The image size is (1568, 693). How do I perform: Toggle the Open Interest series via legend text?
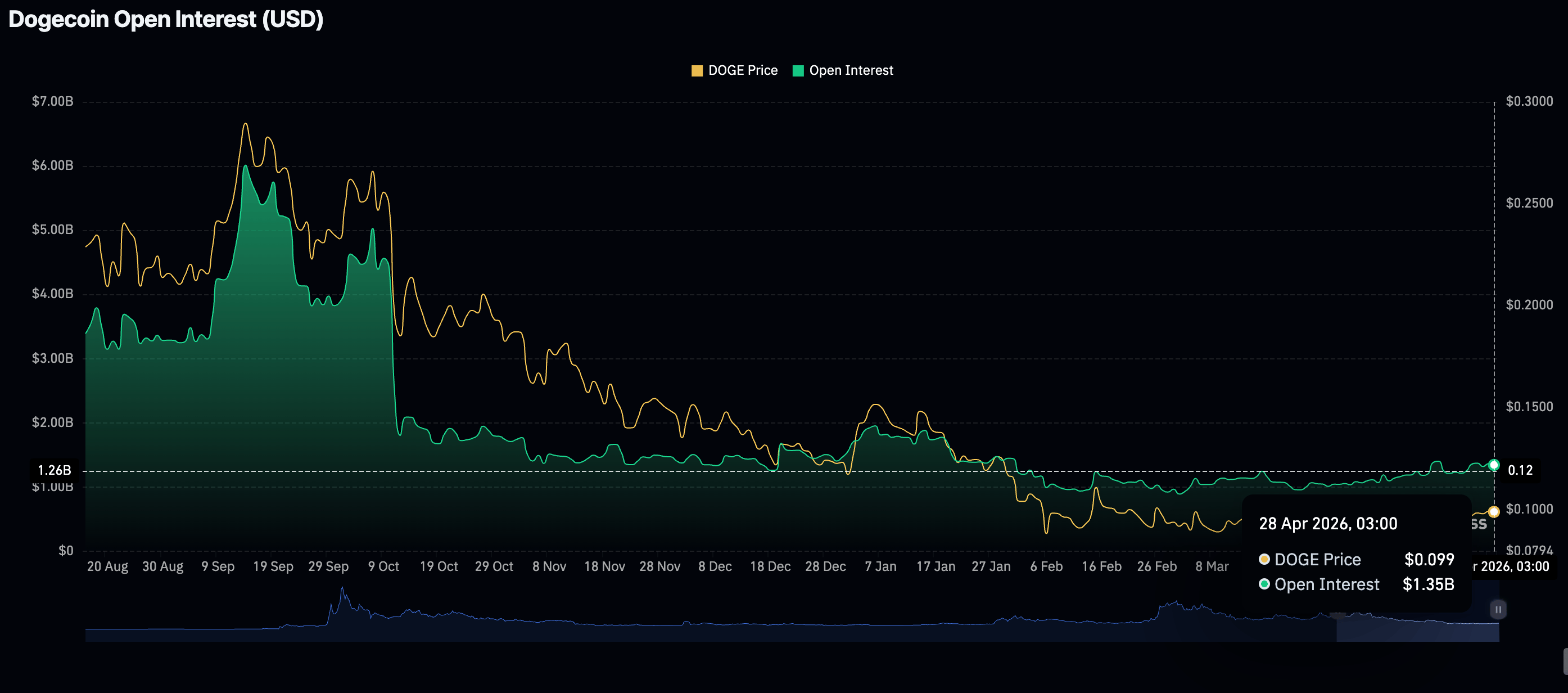click(x=851, y=71)
